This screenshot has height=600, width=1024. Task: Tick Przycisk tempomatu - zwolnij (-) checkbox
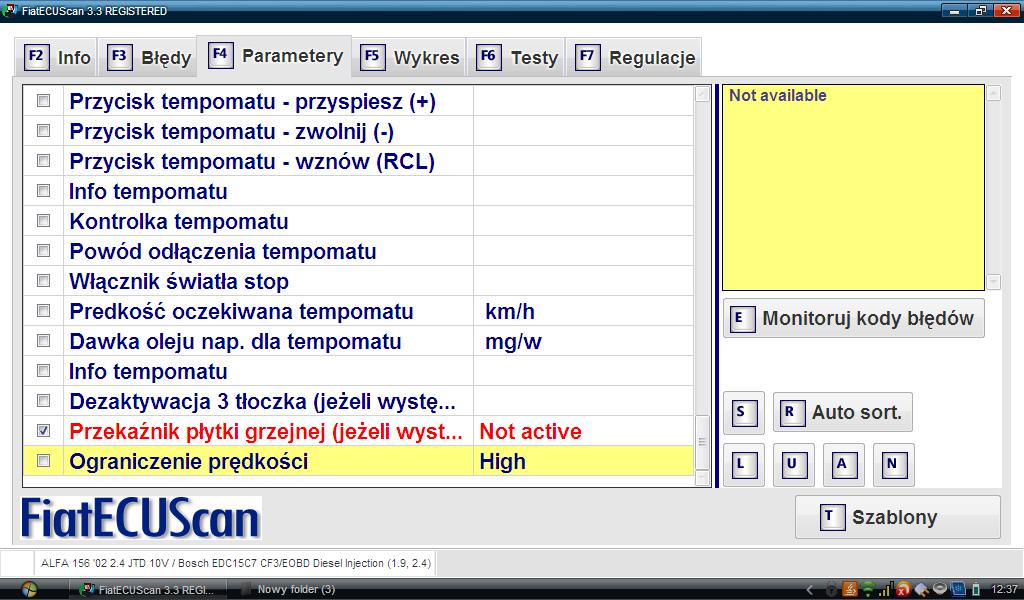pyautogui.click(x=43, y=131)
